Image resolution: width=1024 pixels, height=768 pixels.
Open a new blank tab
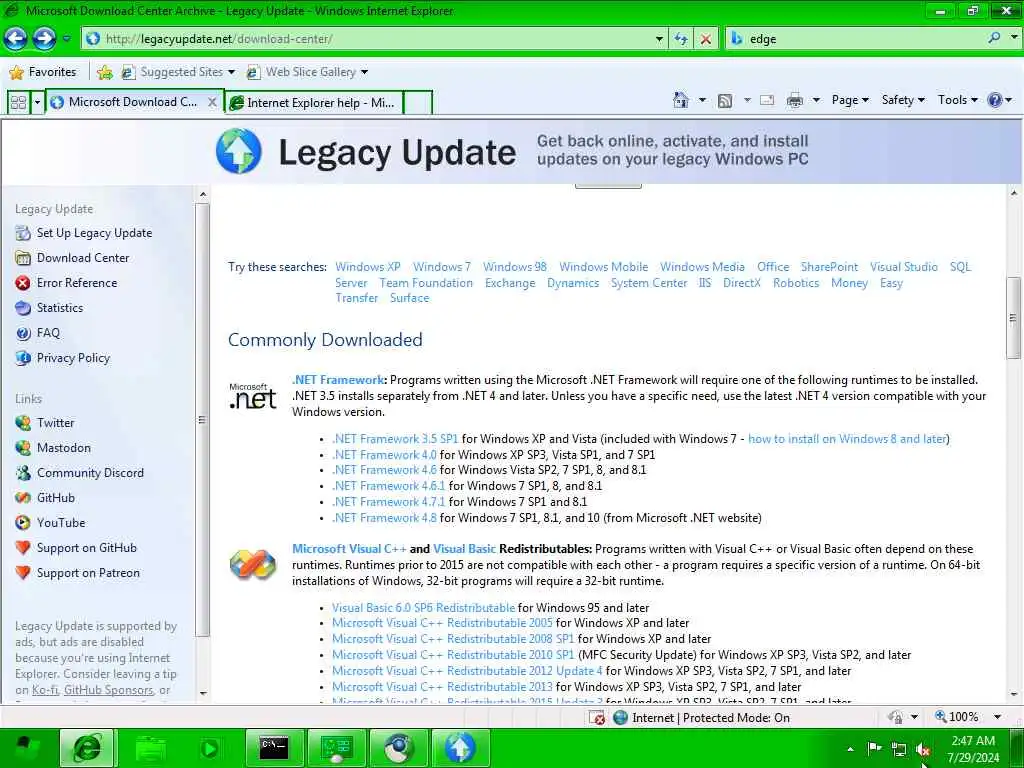point(418,103)
